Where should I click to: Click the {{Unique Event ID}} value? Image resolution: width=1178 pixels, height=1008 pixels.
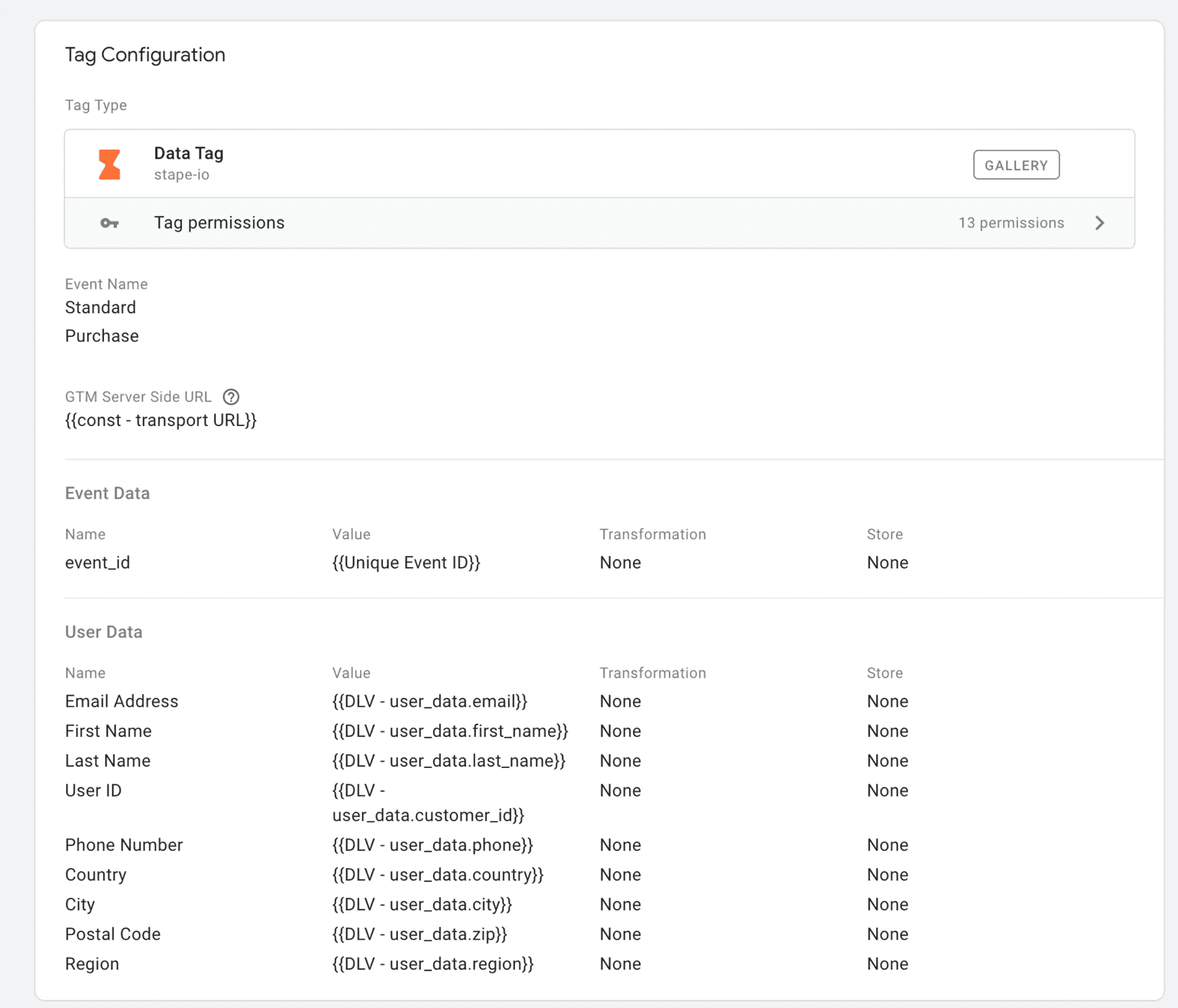(x=407, y=562)
